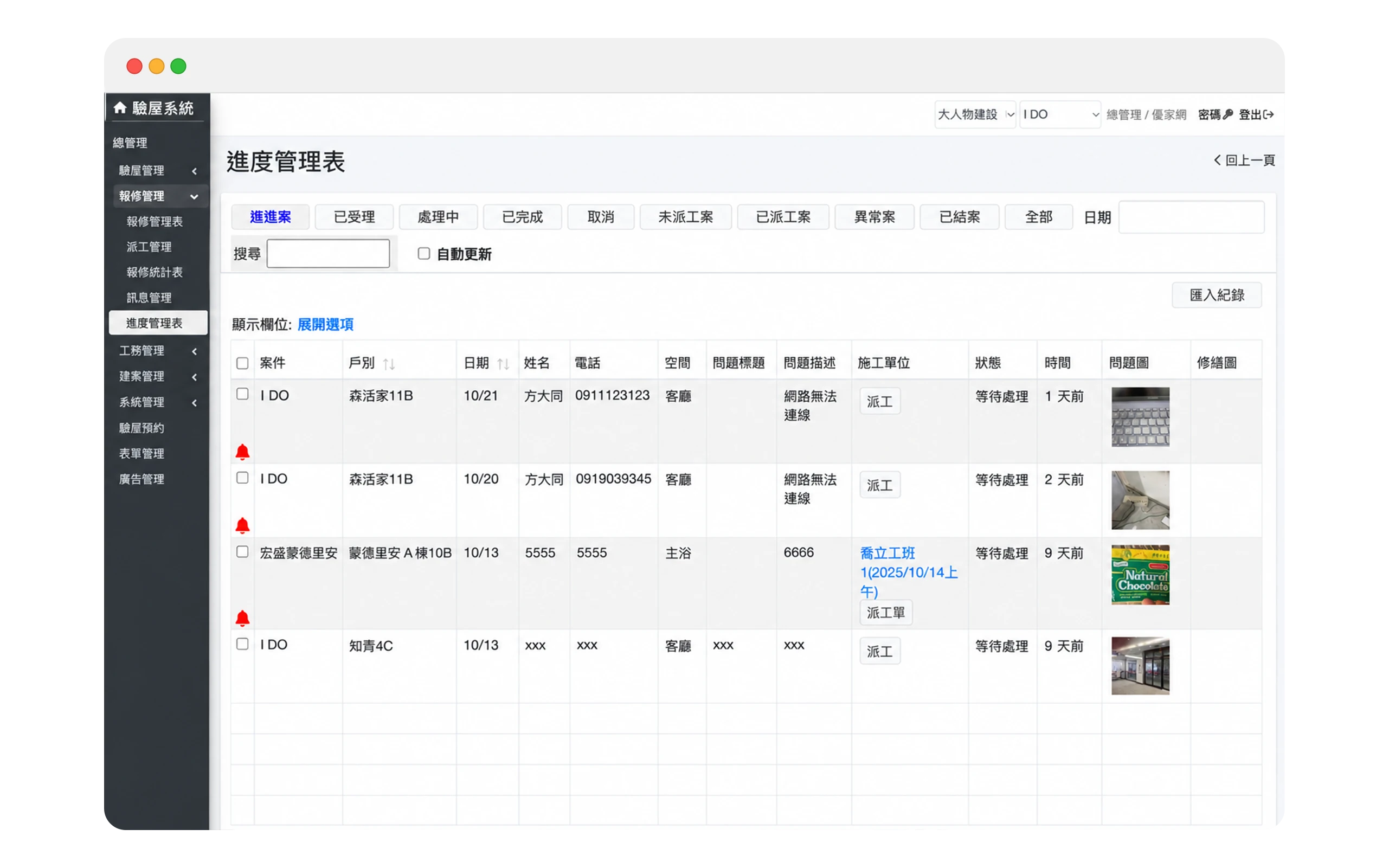Open the Natural Chocolate thumbnail
1389x868 pixels.
point(1140,575)
